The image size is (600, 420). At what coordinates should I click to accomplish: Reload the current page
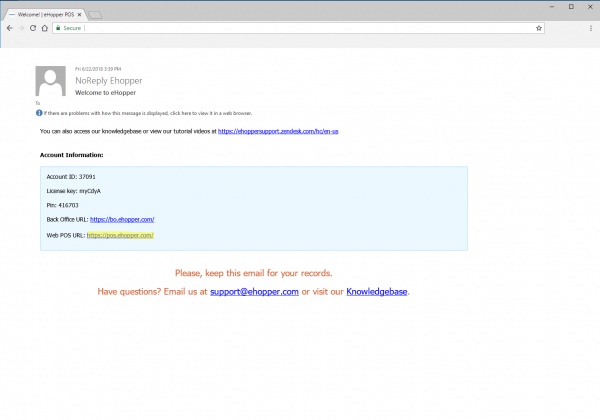33,28
